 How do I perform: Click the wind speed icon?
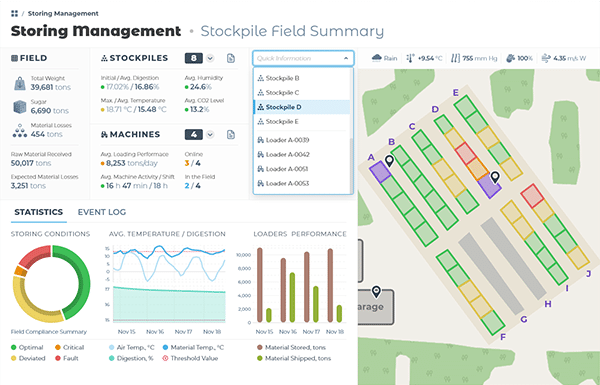546,58
